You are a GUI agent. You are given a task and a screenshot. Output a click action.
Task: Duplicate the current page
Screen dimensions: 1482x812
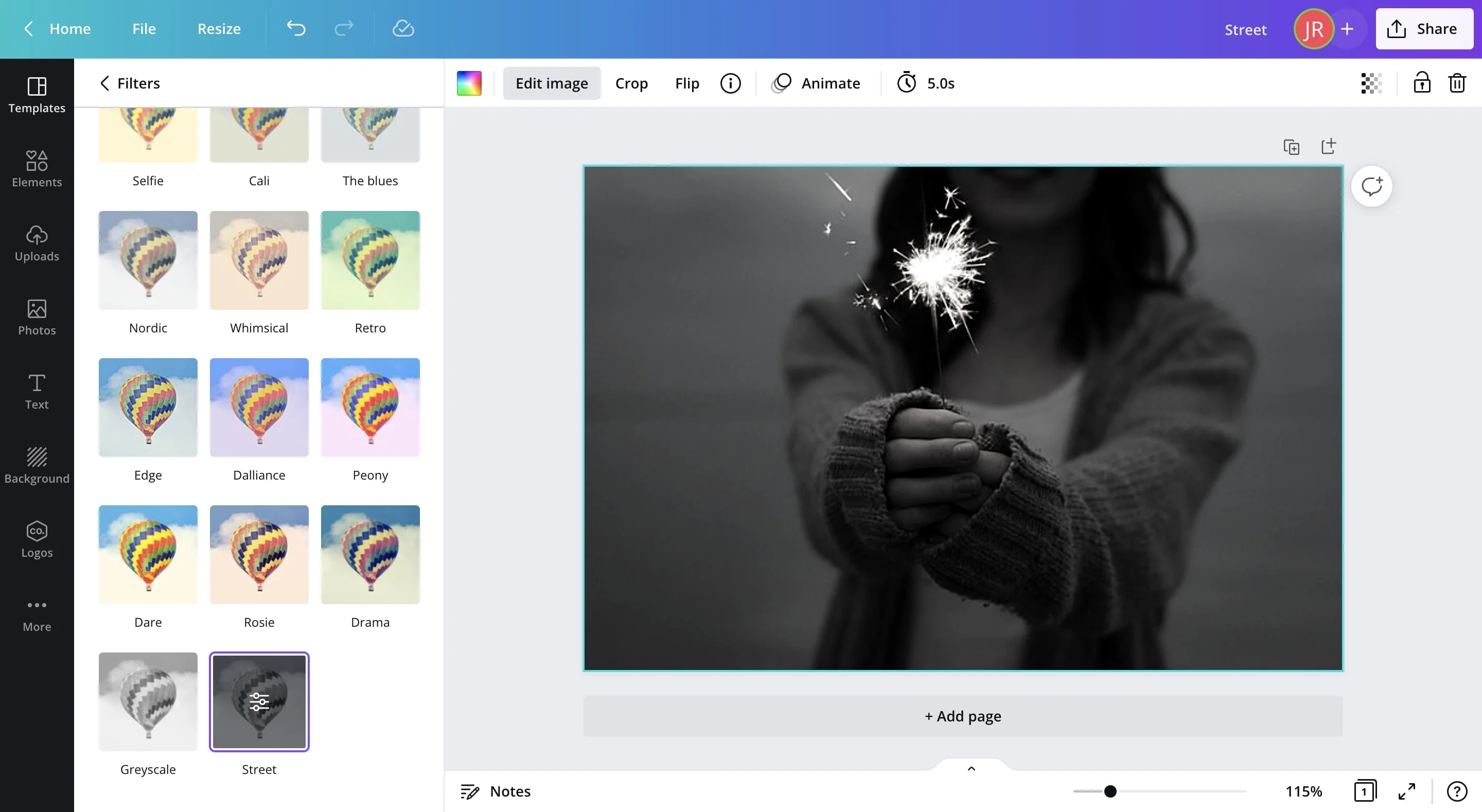(x=1291, y=147)
